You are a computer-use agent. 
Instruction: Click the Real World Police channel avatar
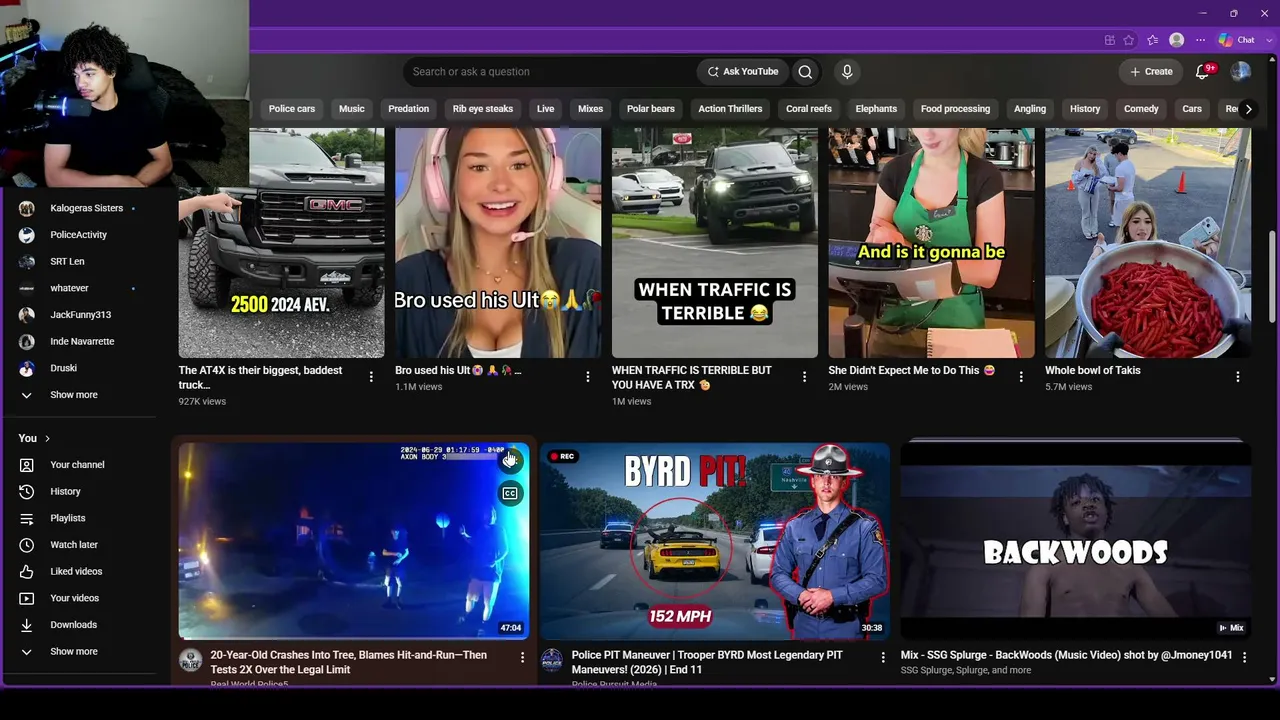tap(190, 660)
